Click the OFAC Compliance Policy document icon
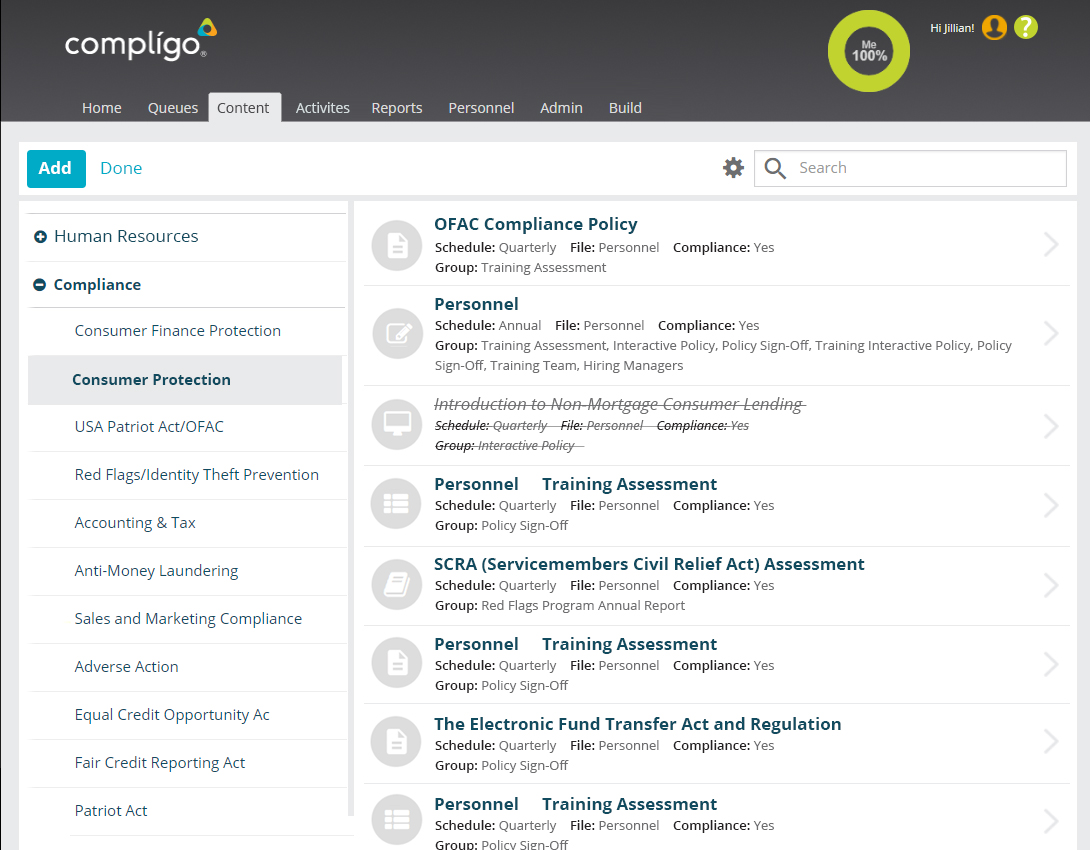This screenshot has width=1090, height=850. click(x=397, y=245)
